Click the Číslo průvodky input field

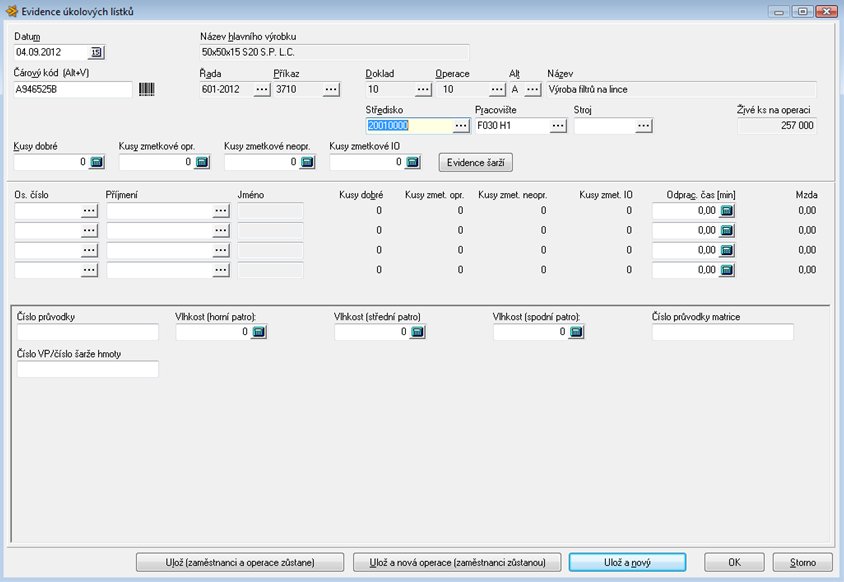[88, 332]
